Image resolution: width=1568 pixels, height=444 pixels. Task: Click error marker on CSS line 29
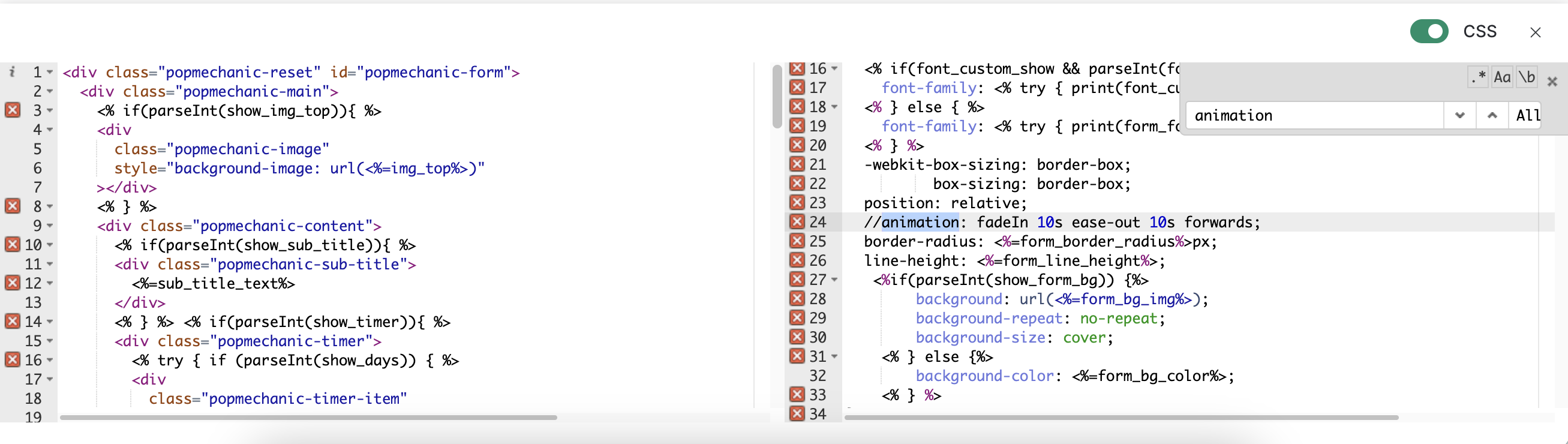(x=797, y=317)
